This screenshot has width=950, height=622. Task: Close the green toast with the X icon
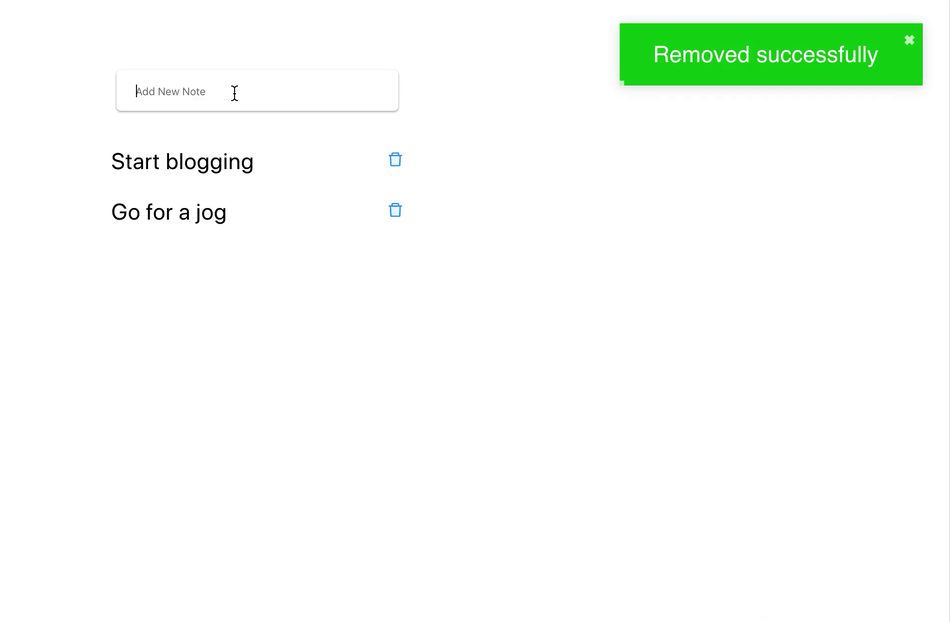(909, 40)
